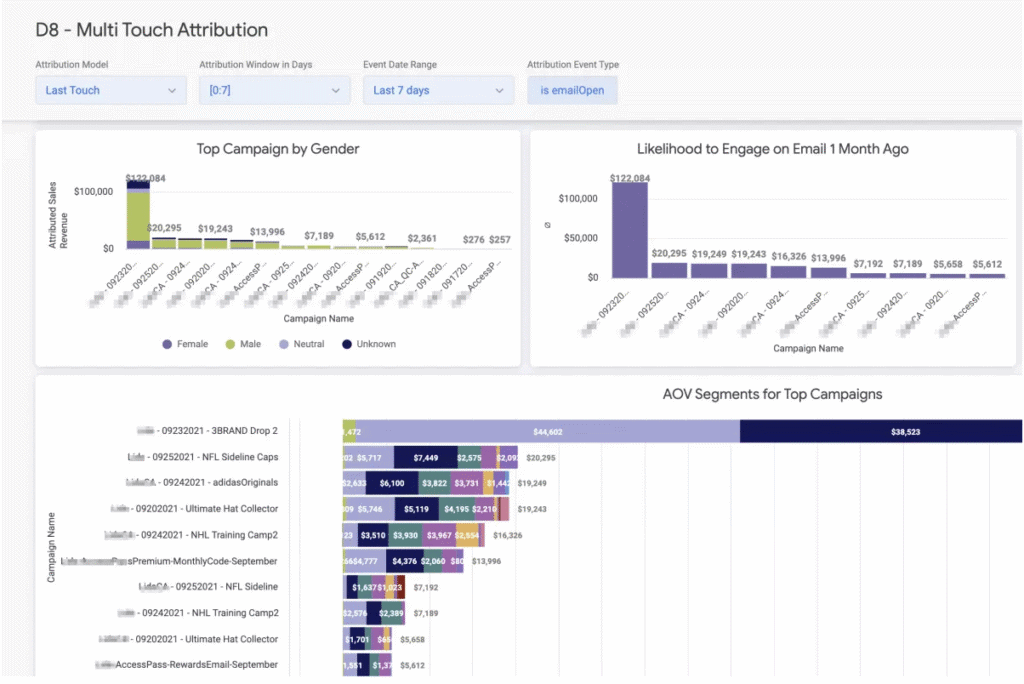Select the $7,449 segment in NFL Sideline Caps

[424, 457]
